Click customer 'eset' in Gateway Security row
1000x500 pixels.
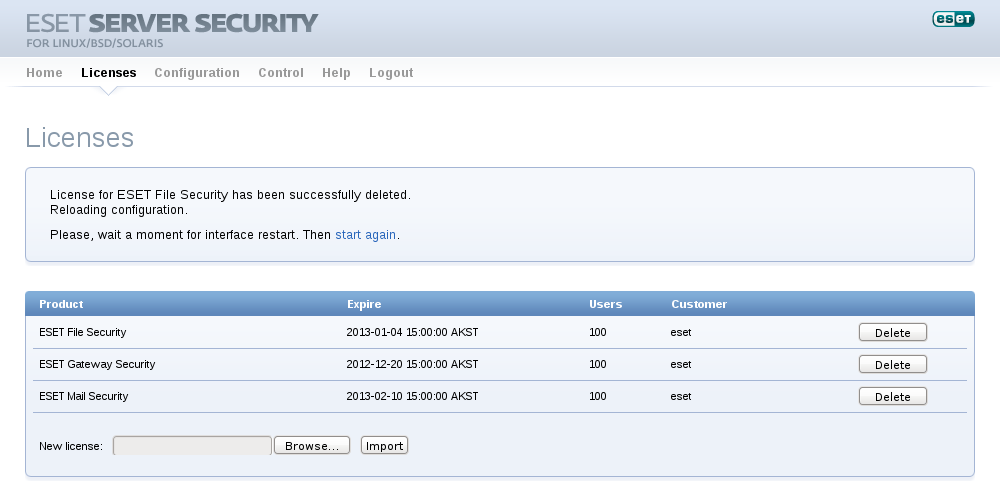(680, 364)
